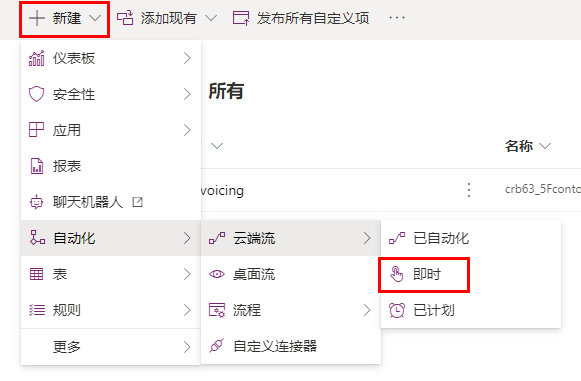Viewport: 581px width, 381px height.
Task: Open 更多 submenu entry
Action: point(111,347)
